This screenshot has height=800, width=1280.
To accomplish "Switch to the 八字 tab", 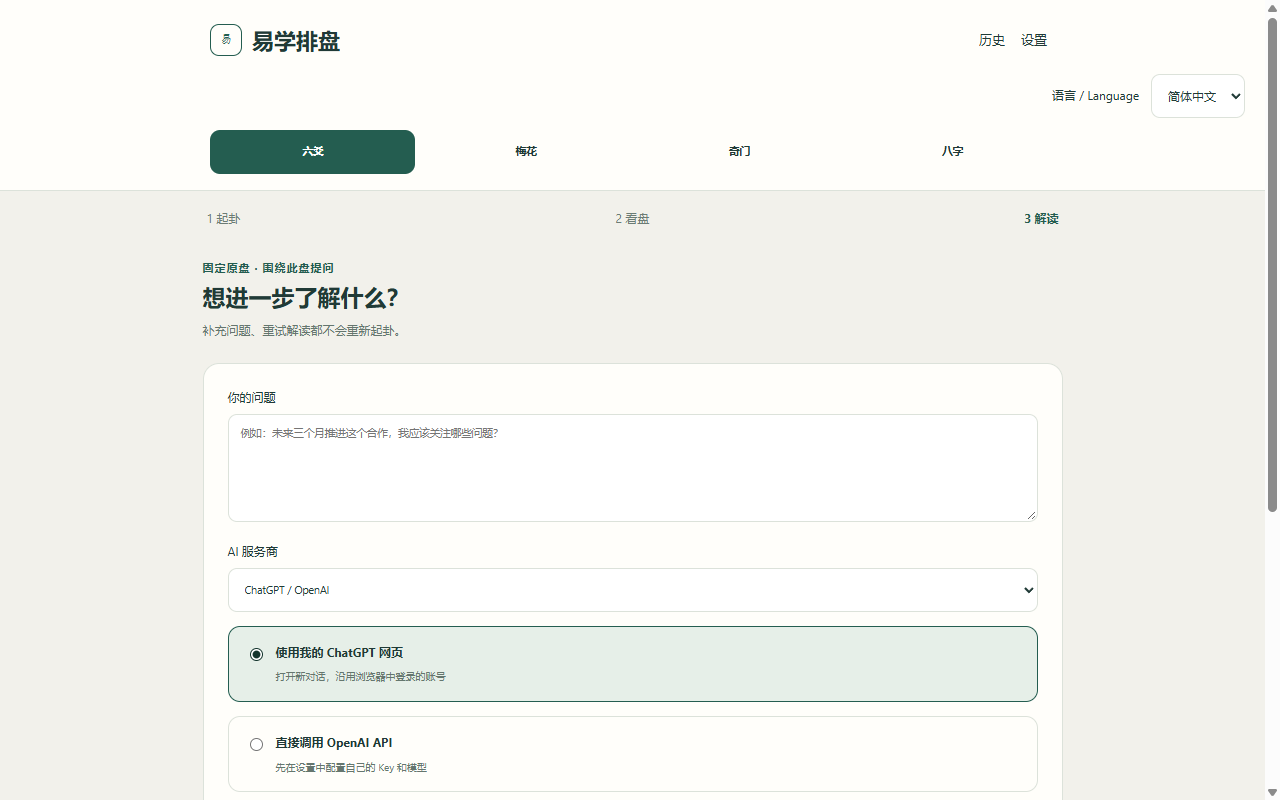I will click(952, 152).
